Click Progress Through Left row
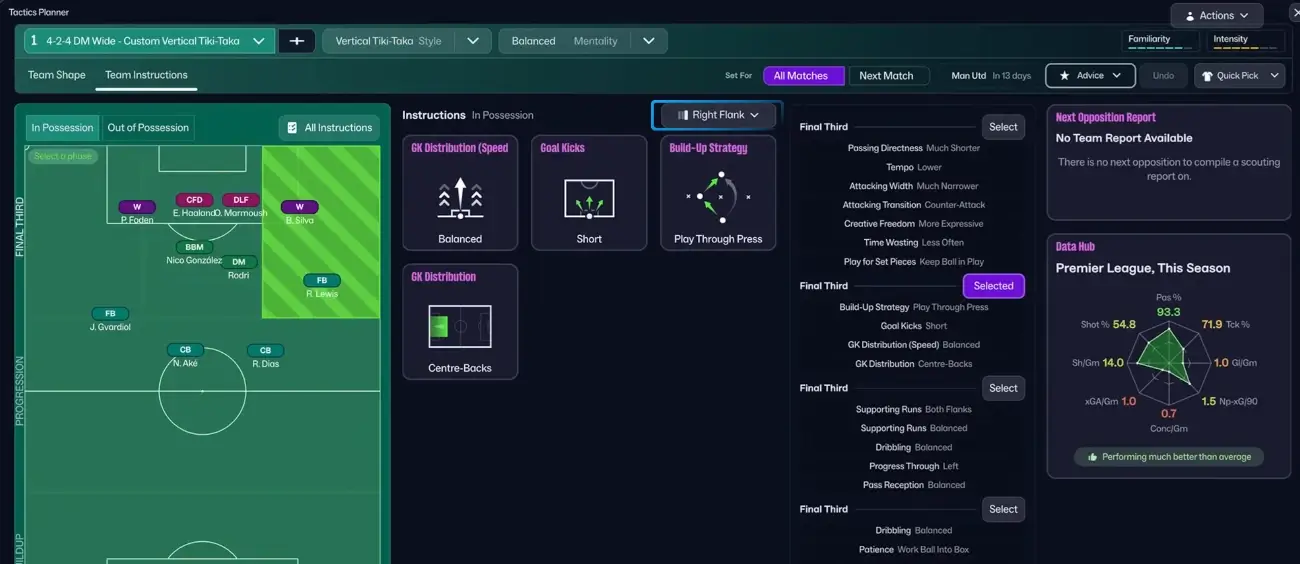 point(914,466)
